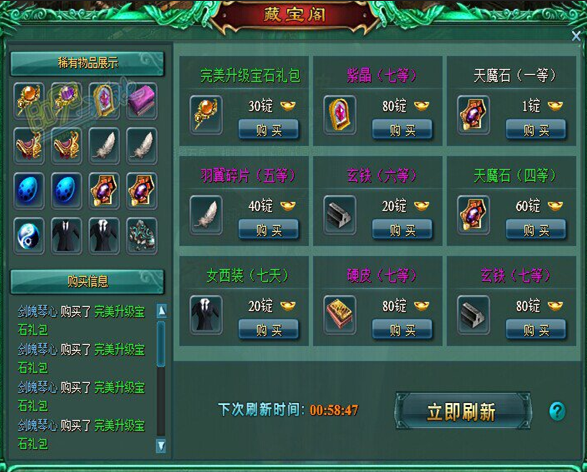Click the green ore rock icon

pyautogui.click(x=142, y=236)
